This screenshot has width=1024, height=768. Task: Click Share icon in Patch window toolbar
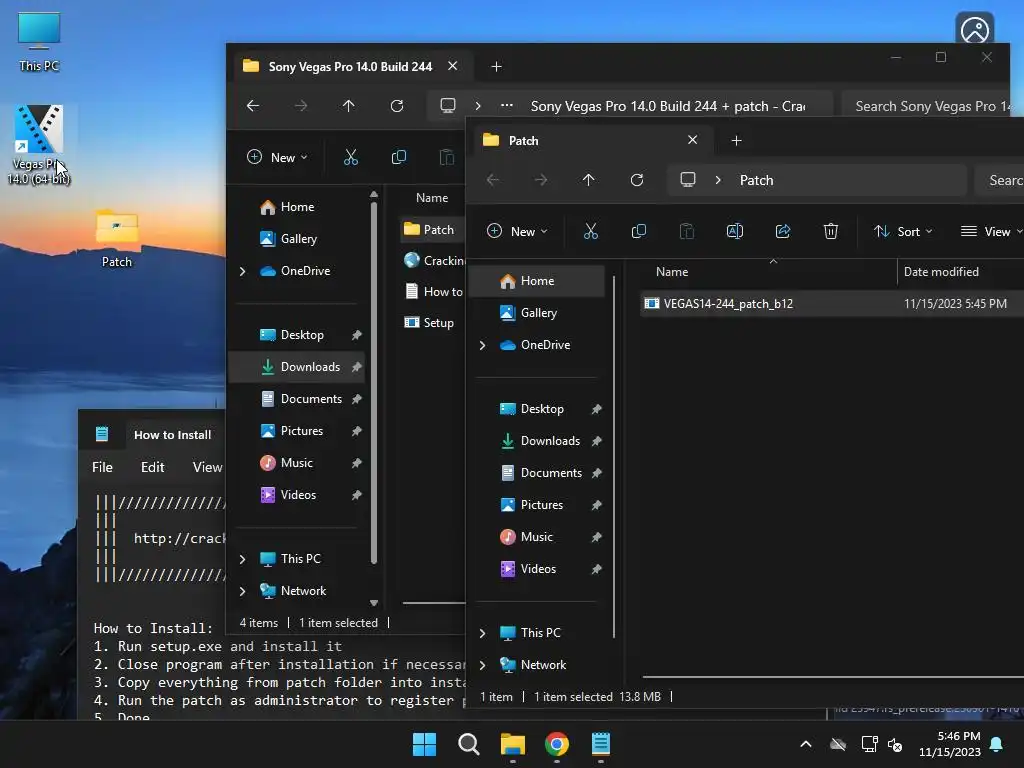782,231
